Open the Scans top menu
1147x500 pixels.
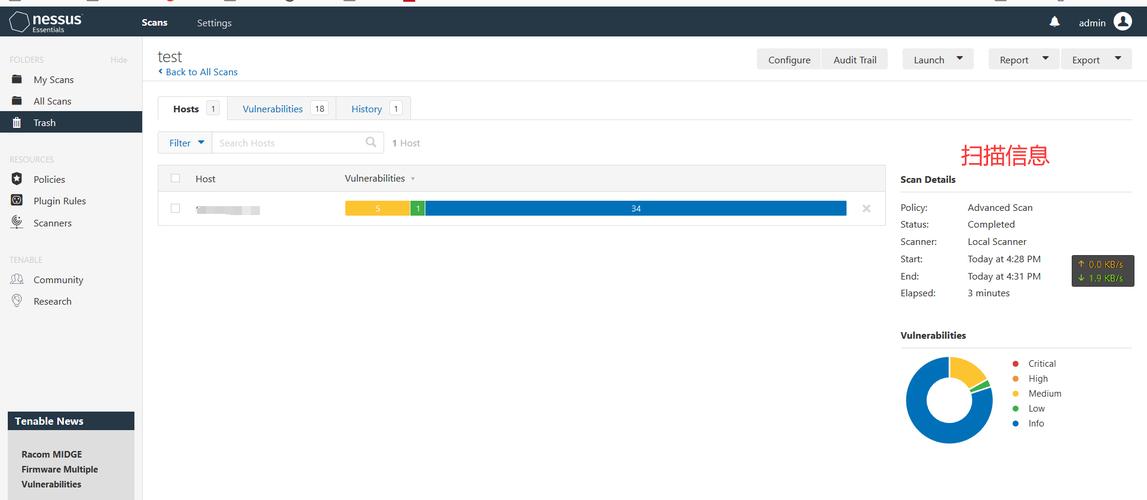pos(154,23)
